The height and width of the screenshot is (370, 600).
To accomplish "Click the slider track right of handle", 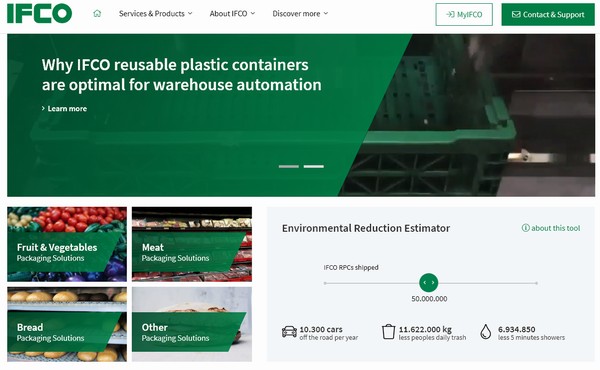I will click(488, 283).
